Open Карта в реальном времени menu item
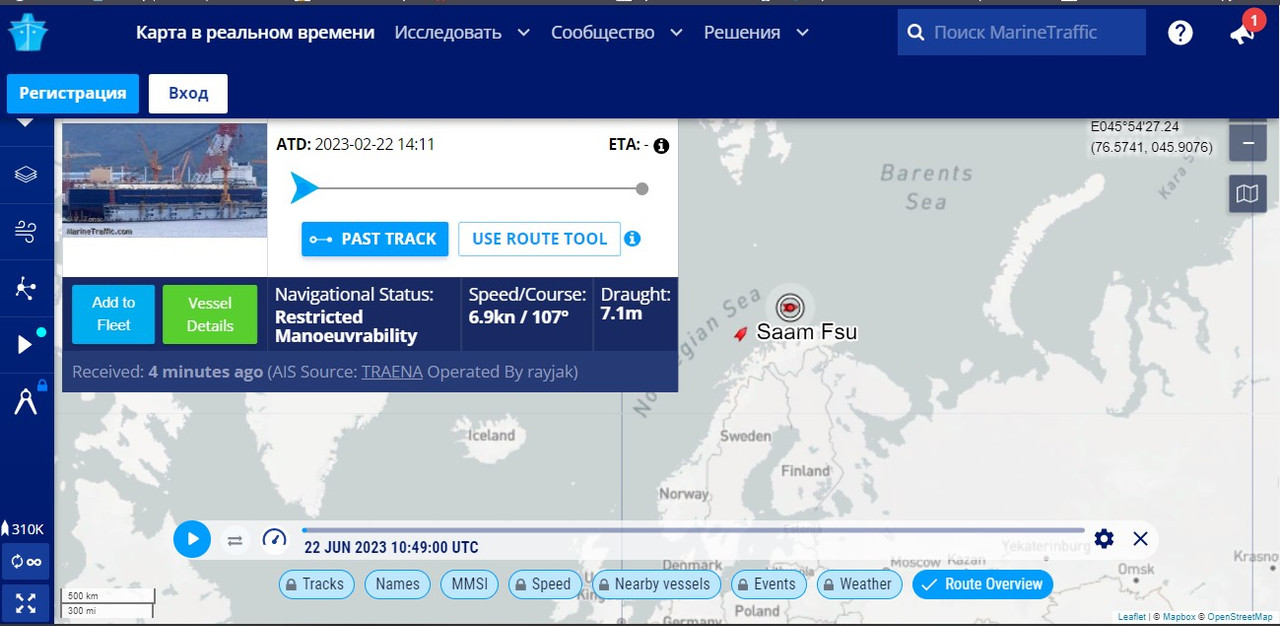 [255, 32]
